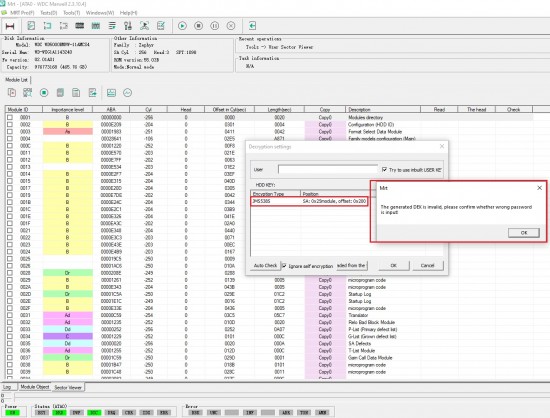Screen dimensions: 550x418
Task: Click the Importance level column header
Action: [68, 109]
